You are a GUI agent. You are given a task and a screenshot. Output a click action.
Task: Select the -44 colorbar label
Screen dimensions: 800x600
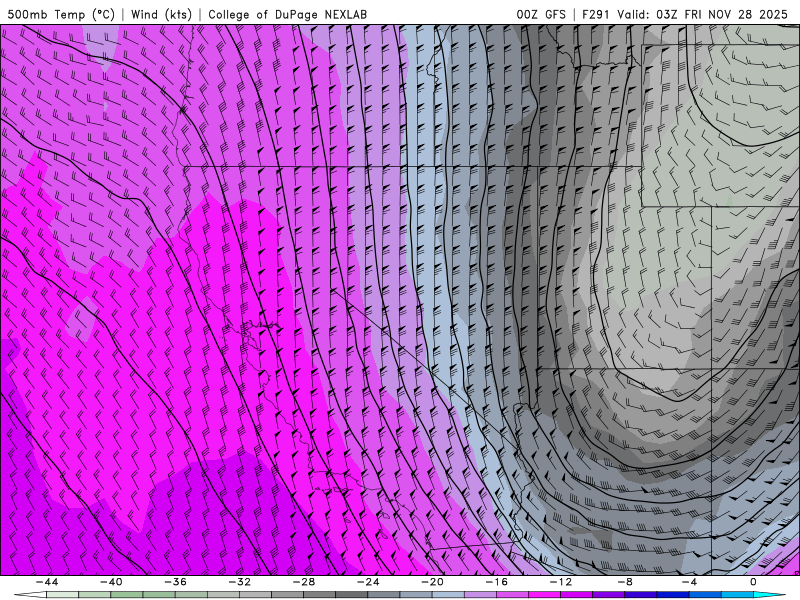[46, 582]
